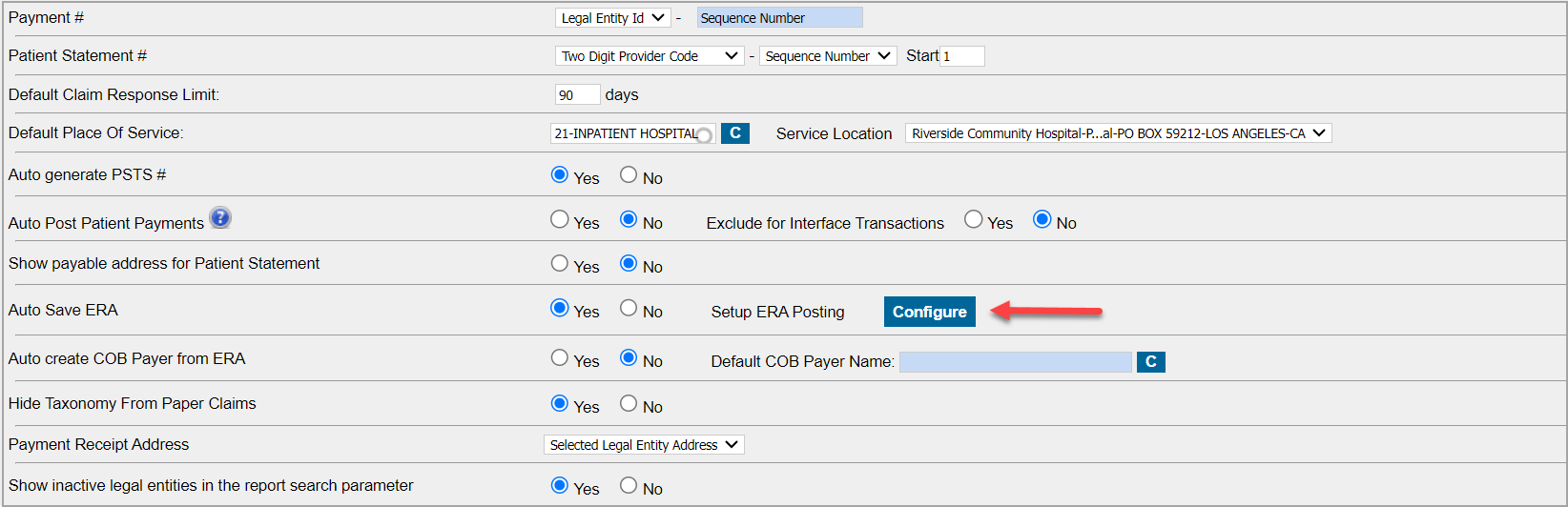Select Yes for Show payable address
Viewport: 1568px width, 507px height.
pyautogui.click(x=560, y=263)
